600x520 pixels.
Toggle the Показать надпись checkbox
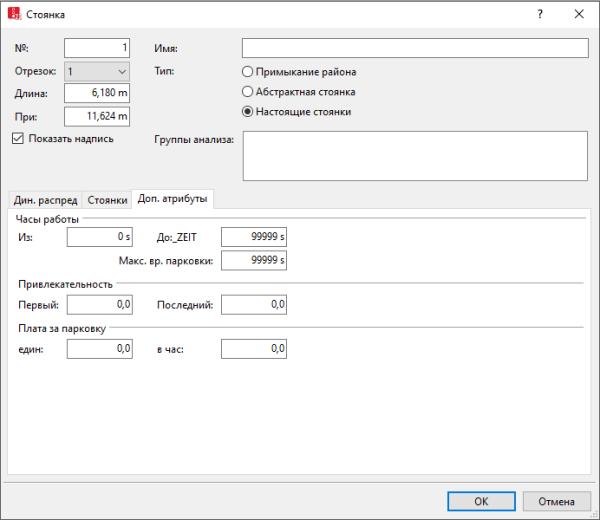click(x=18, y=139)
